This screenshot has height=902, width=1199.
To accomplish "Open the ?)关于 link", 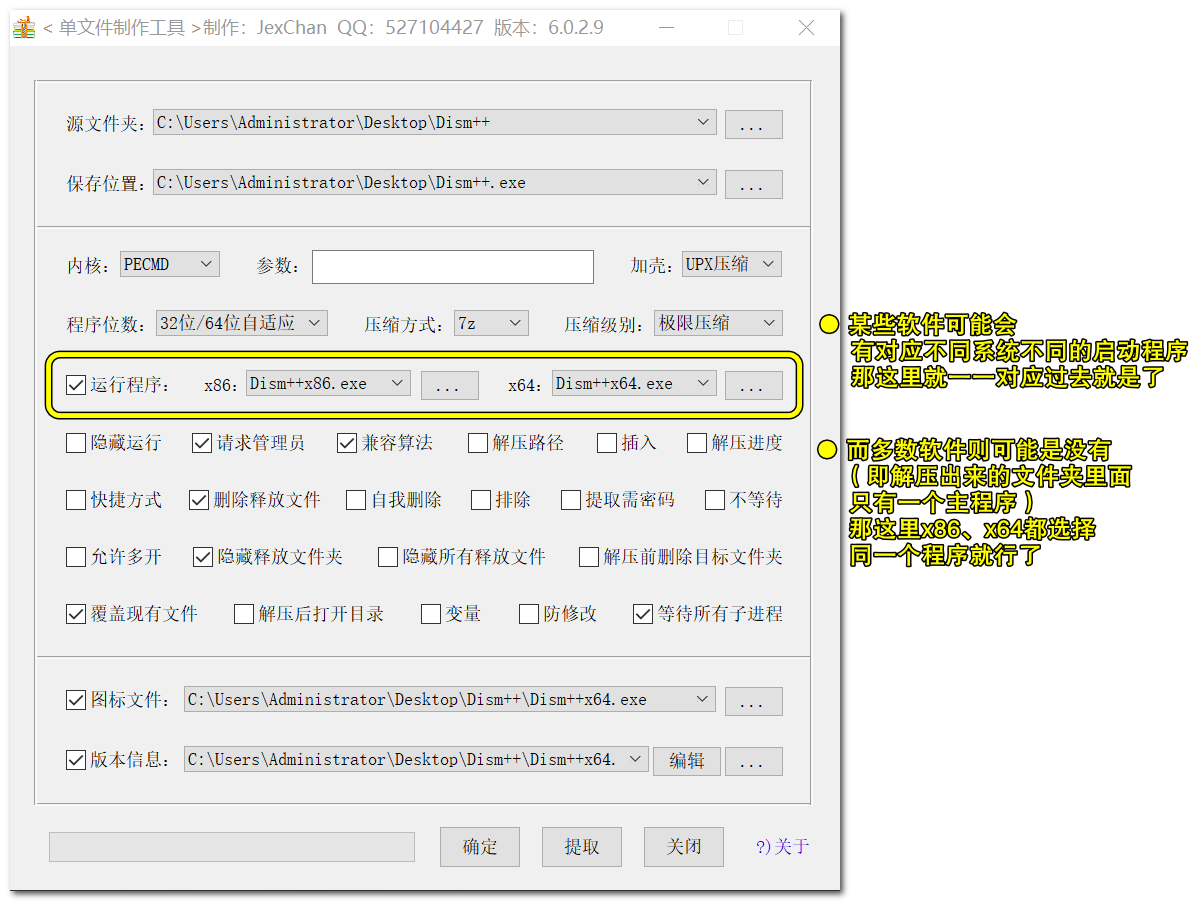I will click(782, 847).
